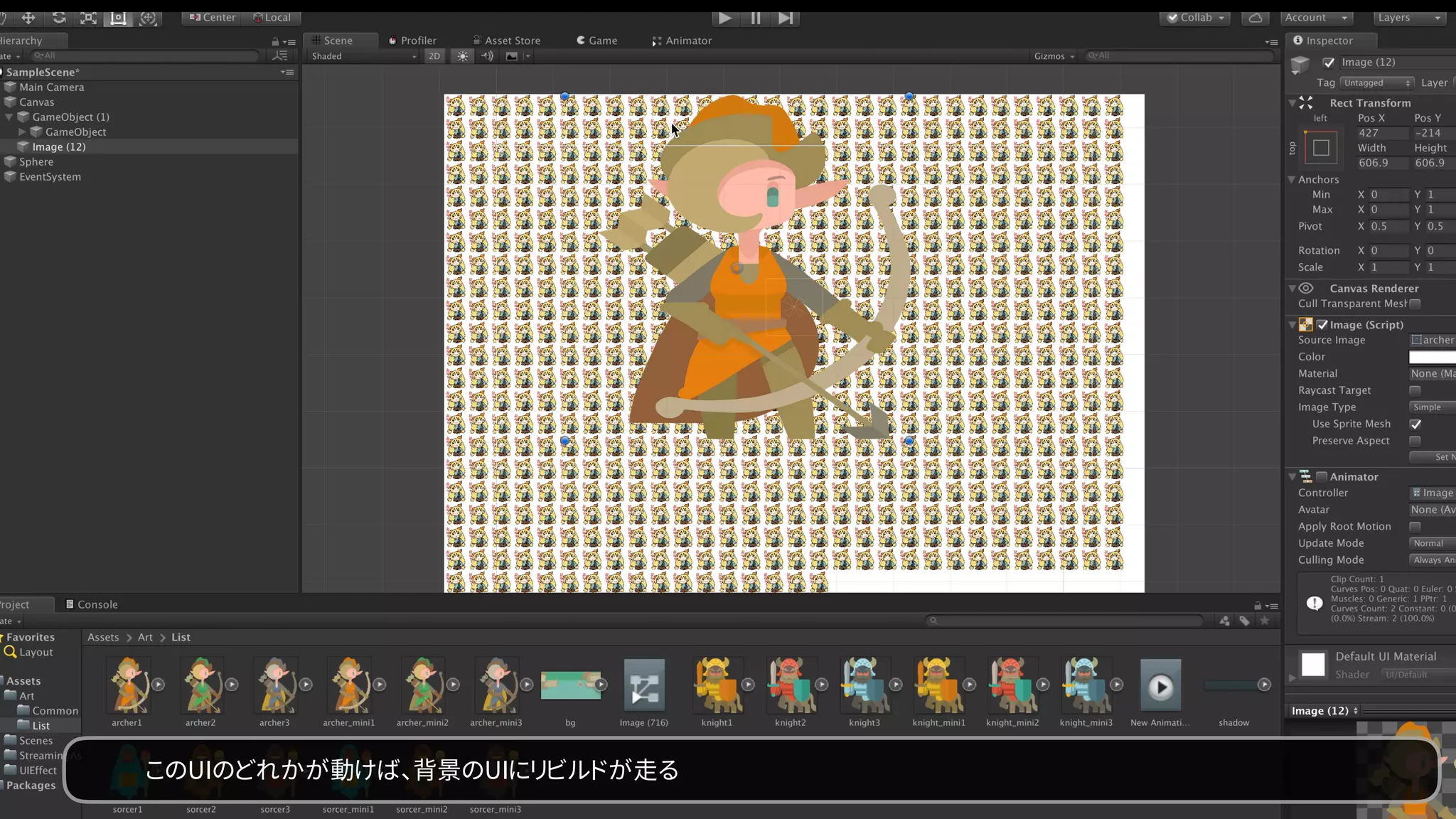Click the Set Native Size button
Image resolution: width=1456 pixels, height=819 pixels.
tap(1433, 457)
